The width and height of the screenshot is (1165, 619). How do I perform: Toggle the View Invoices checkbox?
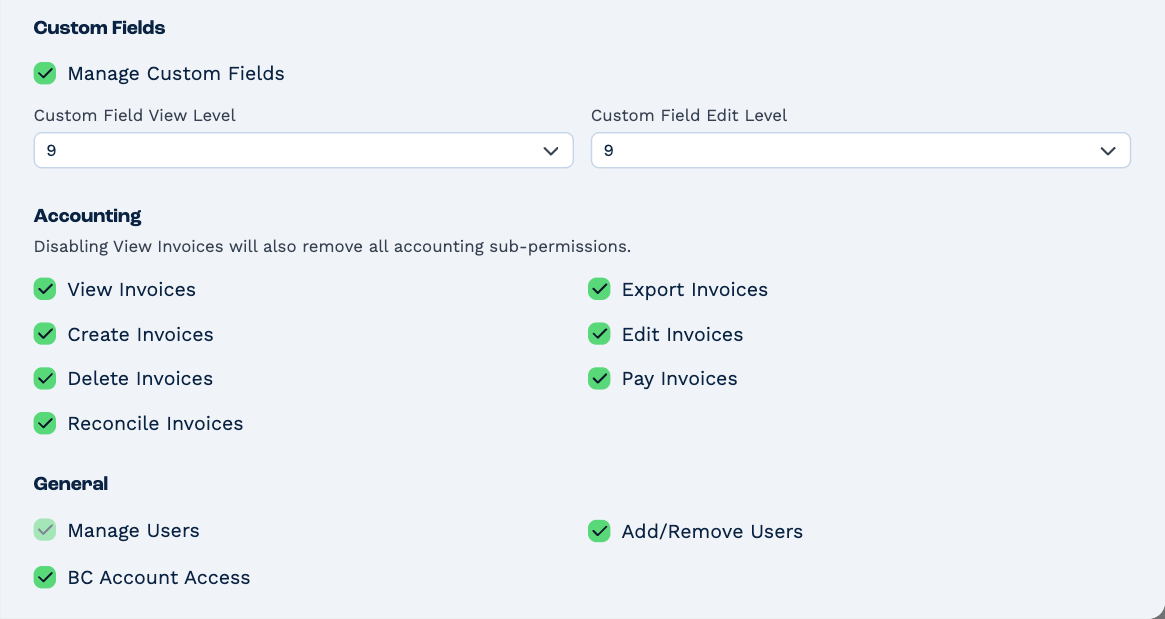[x=45, y=289]
